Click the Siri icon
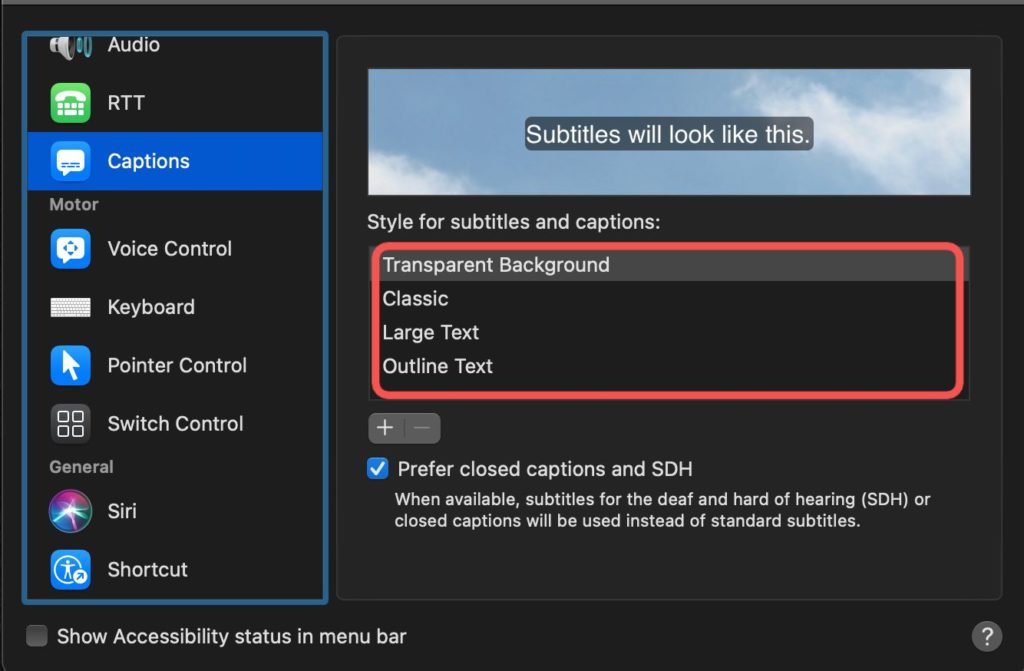1024x671 pixels. [x=71, y=511]
